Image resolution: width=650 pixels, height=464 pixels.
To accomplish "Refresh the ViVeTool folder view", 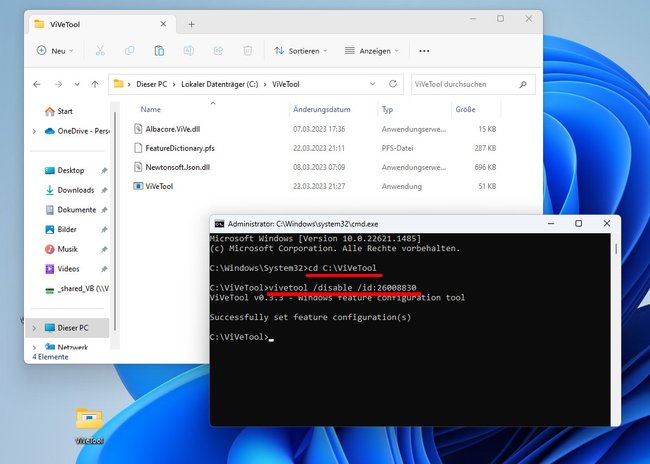I will coord(393,84).
